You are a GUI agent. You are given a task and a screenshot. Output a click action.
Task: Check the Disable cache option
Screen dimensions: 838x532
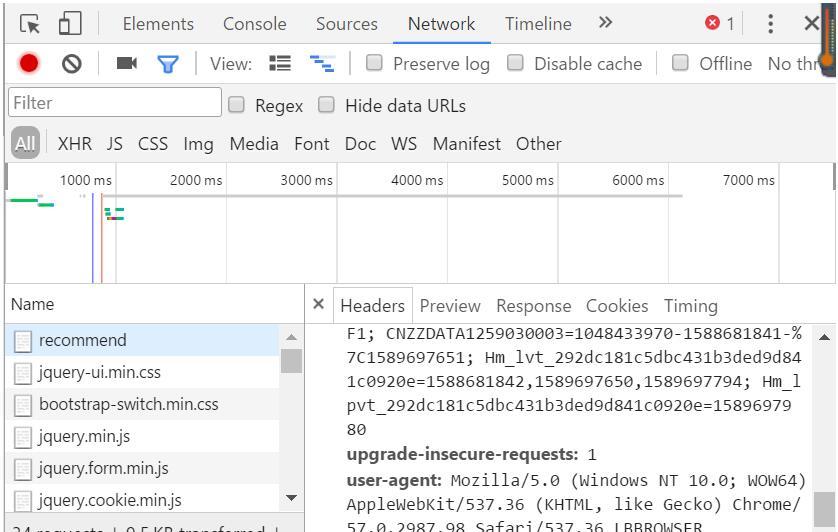(516, 63)
